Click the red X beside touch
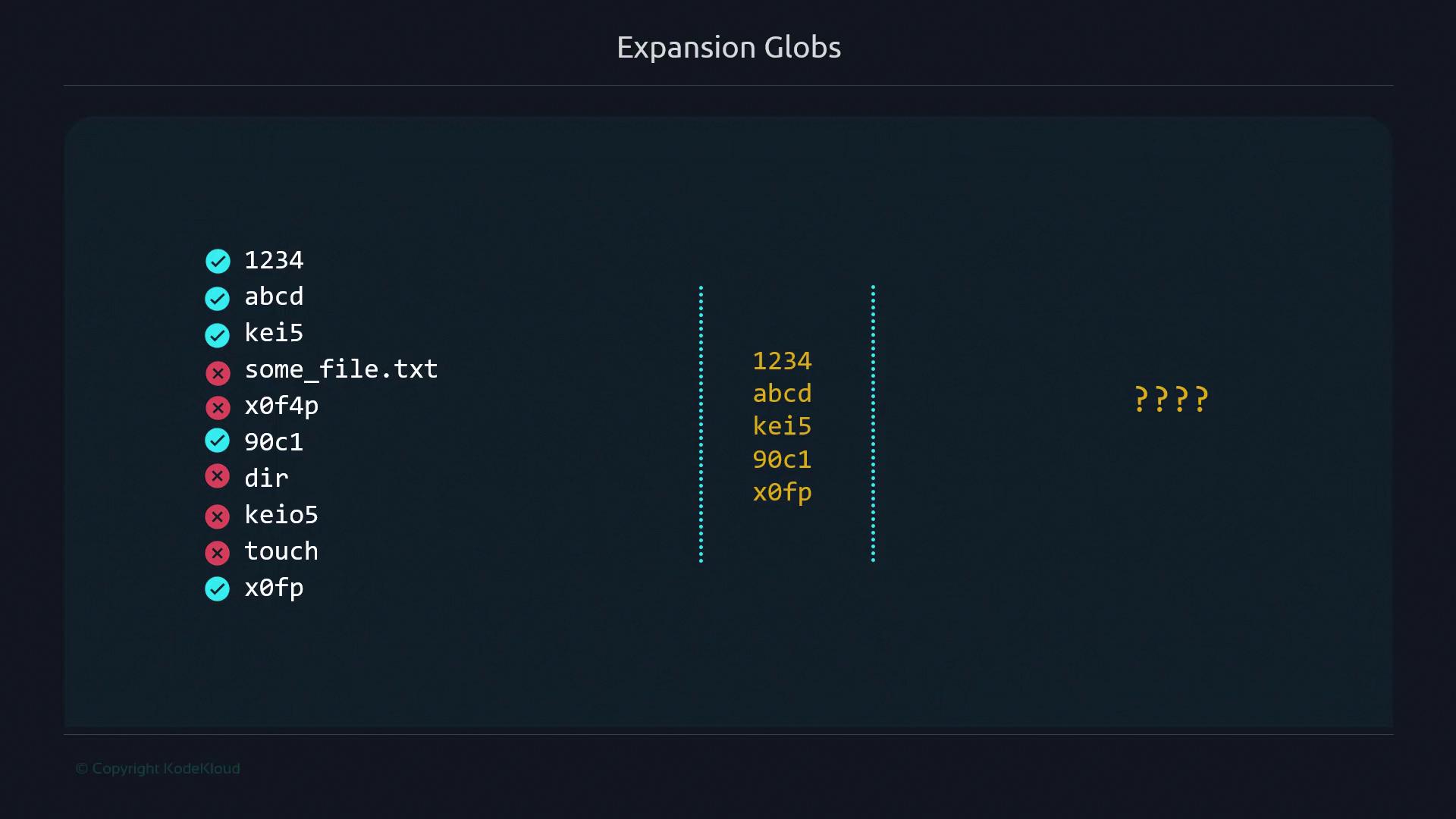 [218, 553]
